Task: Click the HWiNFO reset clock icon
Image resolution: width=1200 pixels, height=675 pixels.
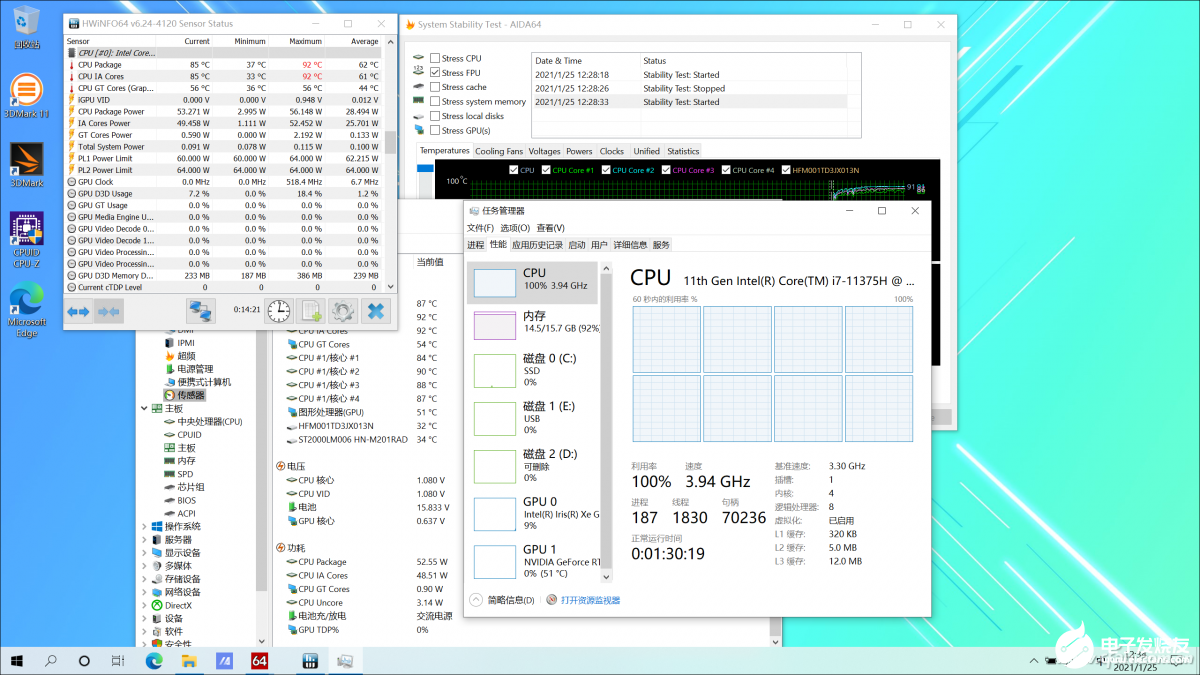Action: (279, 311)
